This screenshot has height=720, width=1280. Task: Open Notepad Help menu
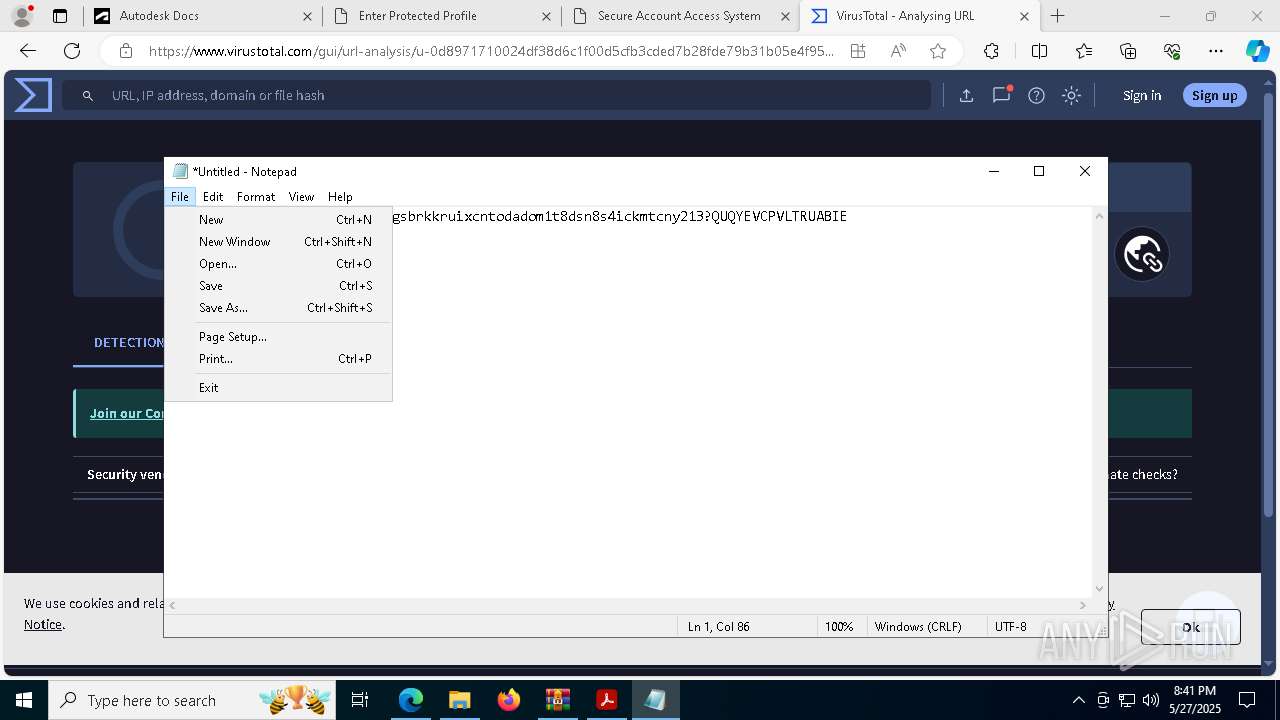pos(340,197)
